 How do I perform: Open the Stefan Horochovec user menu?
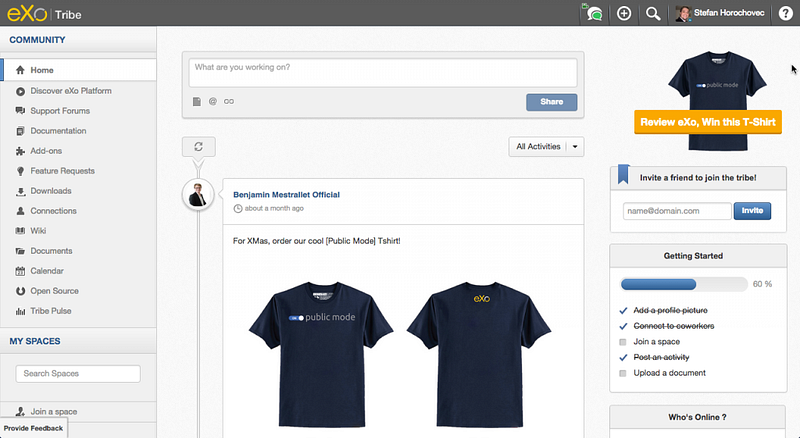coord(720,13)
